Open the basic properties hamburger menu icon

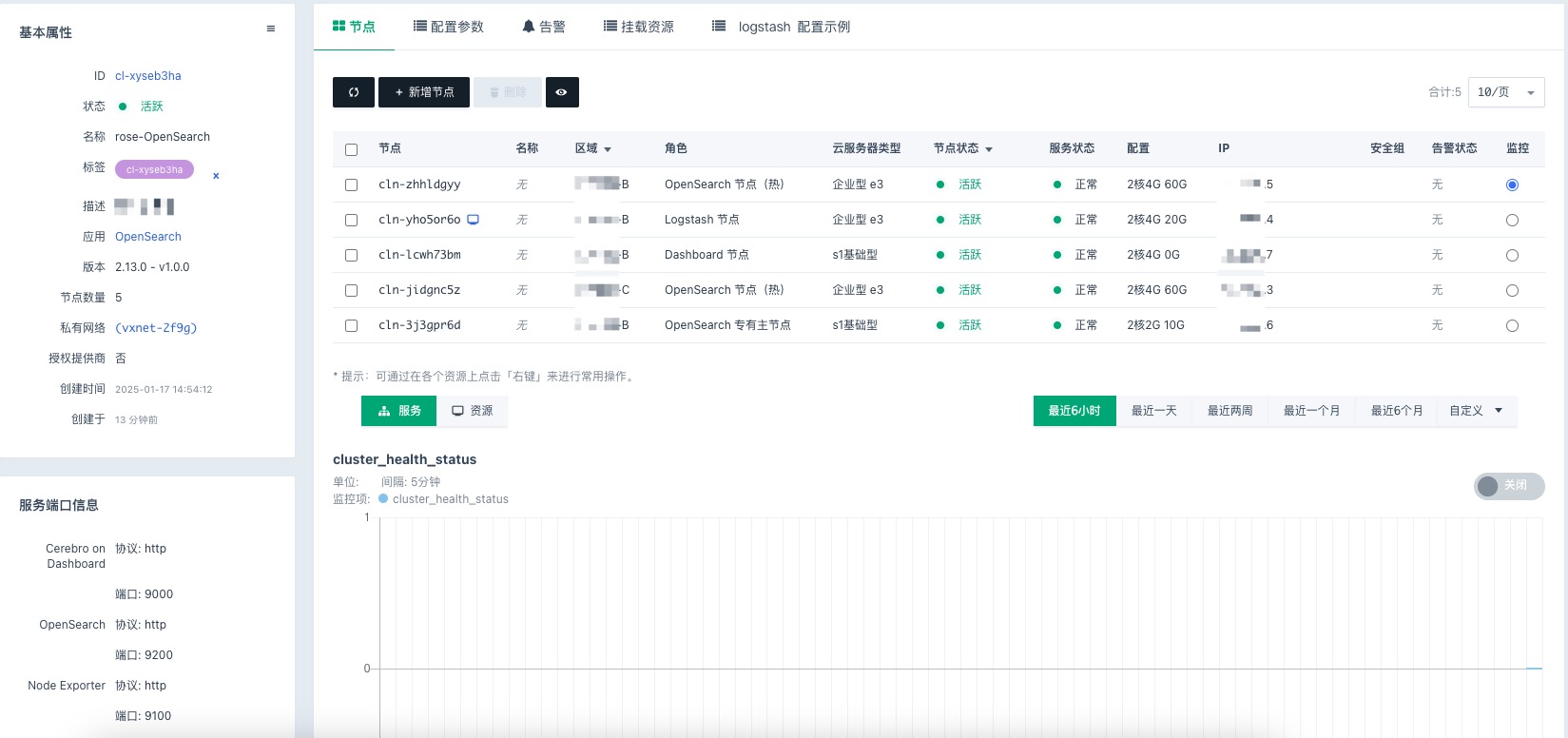click(x=271, y=29)
